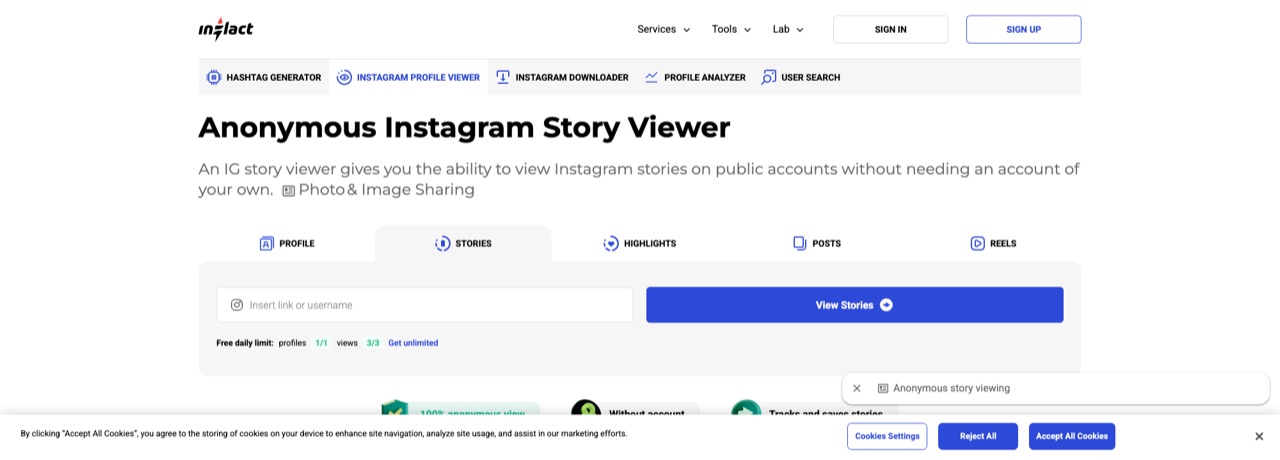Viewport: 1280px width, 460px height.
Task: Switch to the PROFILE tab
Action: pos(286,243)
